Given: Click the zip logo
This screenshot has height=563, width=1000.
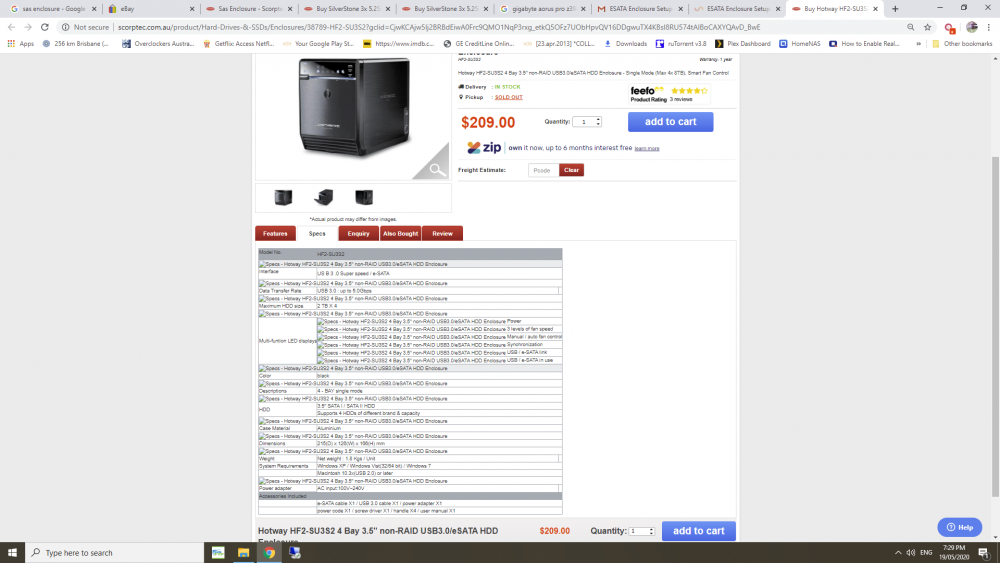Looking at the screenshot, I should pos(484,148).
